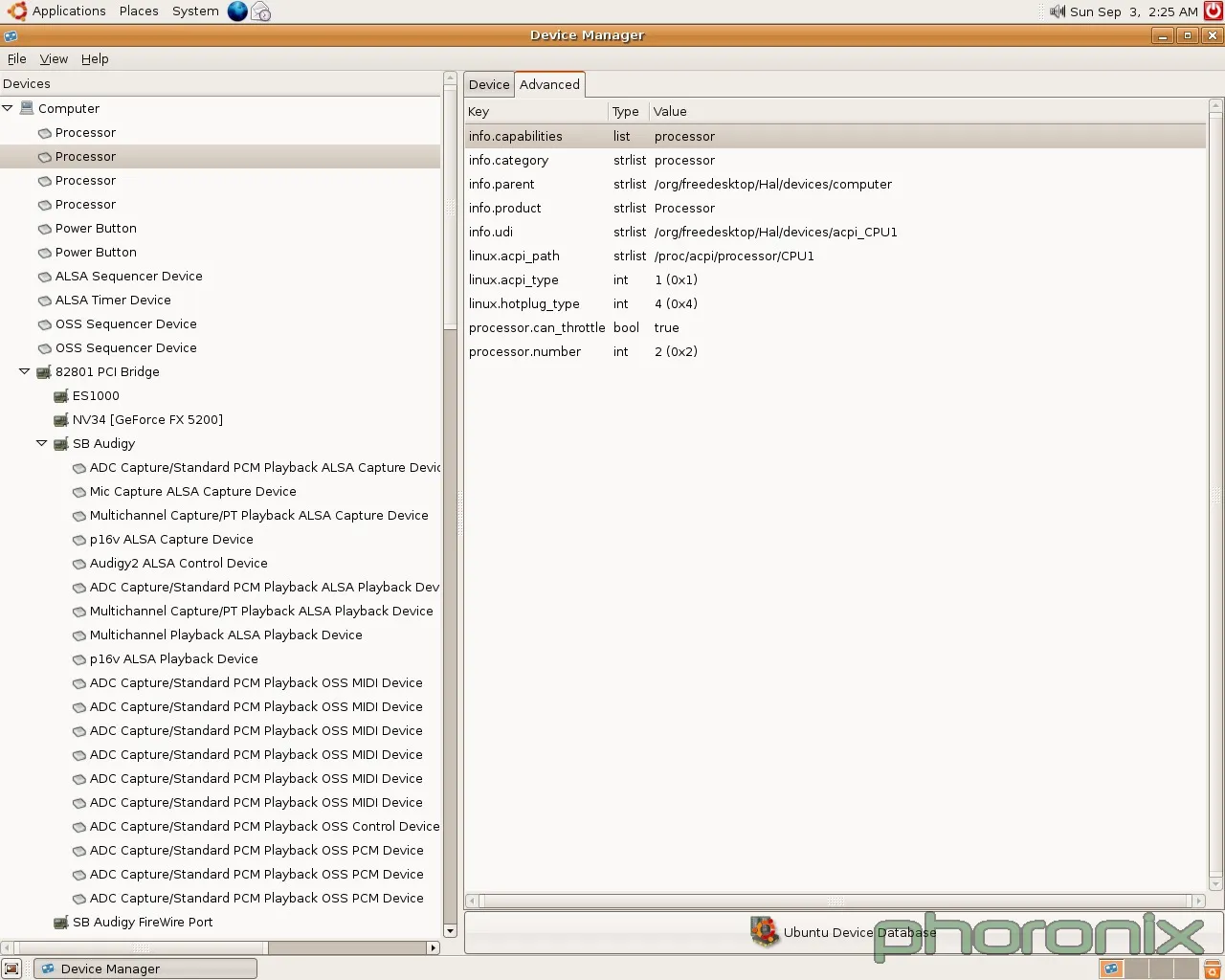Click the Device Manager window menu icon in titlebar
Screen dimensions: 1225x980
11,35
